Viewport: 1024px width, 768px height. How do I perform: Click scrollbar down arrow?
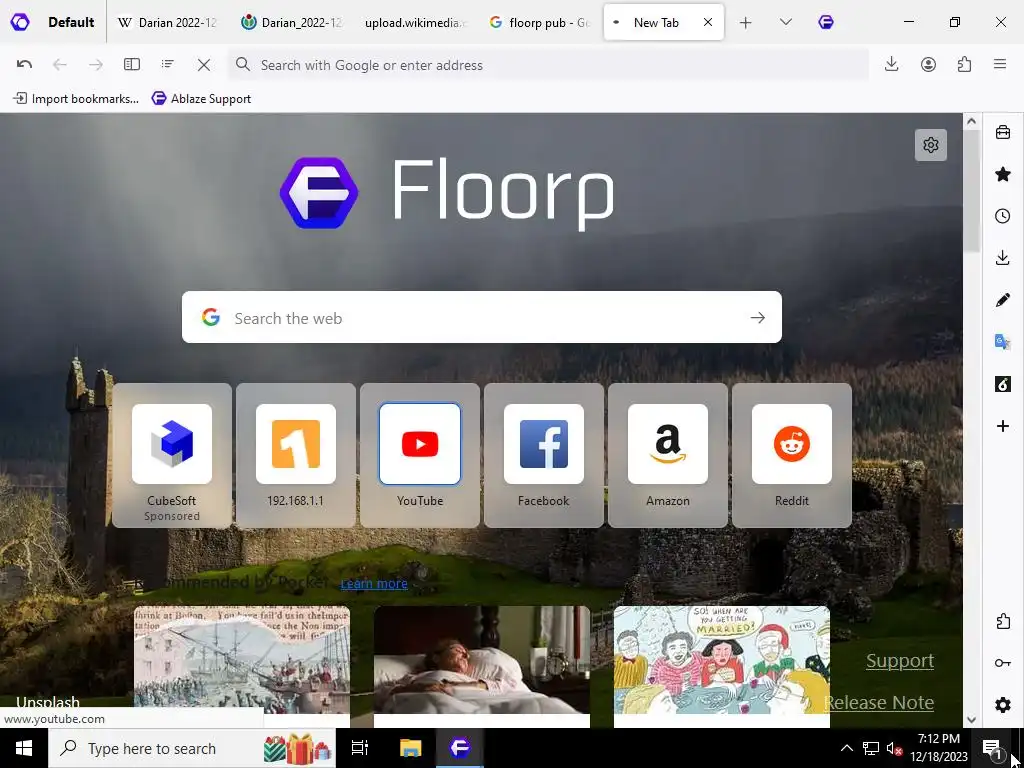coord(971,719)
